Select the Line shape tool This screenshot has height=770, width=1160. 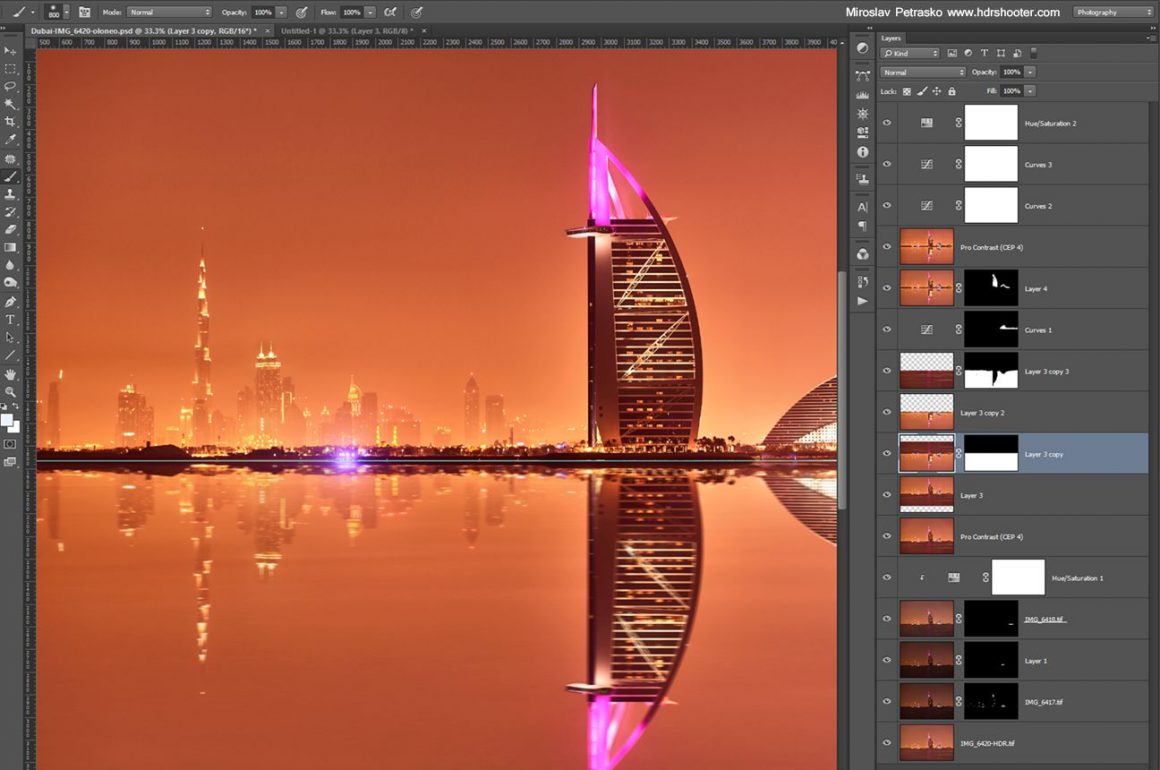10,356
